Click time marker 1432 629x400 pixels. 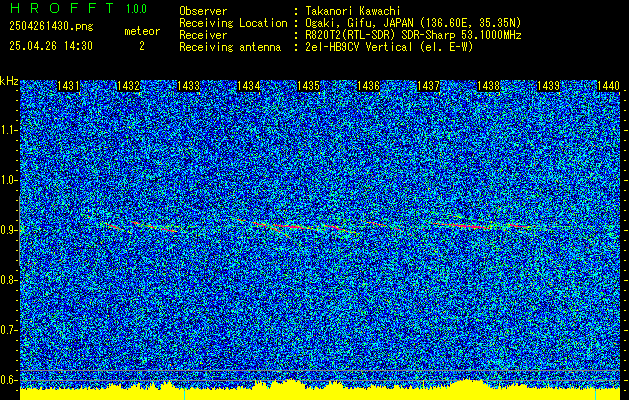(x=128, y=86)
